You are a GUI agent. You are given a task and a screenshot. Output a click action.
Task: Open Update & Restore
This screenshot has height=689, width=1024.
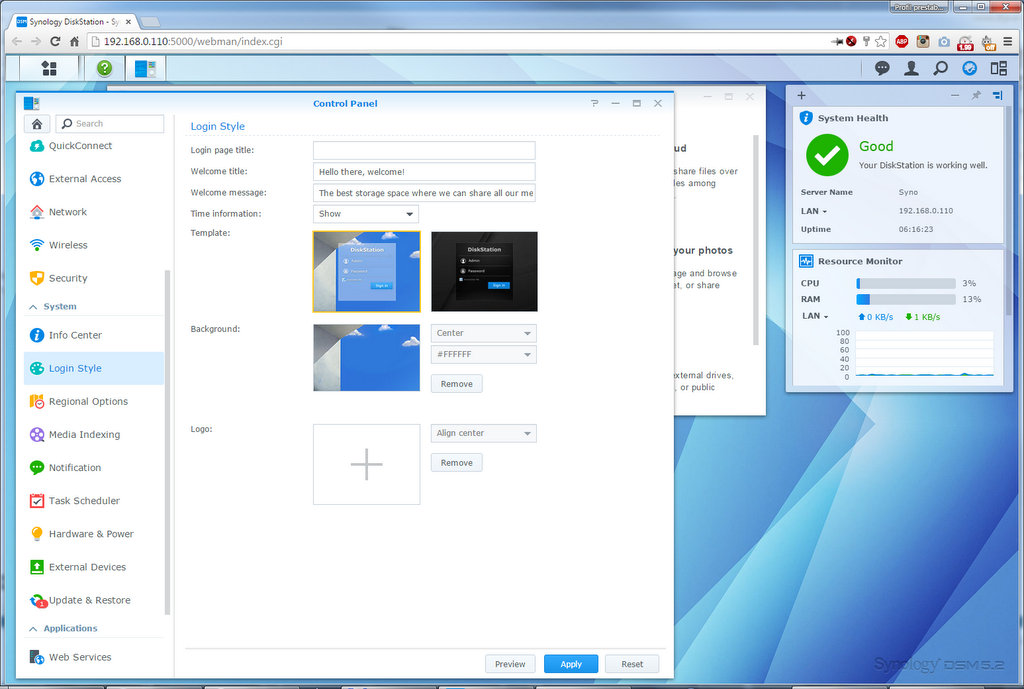coord(94,600)
